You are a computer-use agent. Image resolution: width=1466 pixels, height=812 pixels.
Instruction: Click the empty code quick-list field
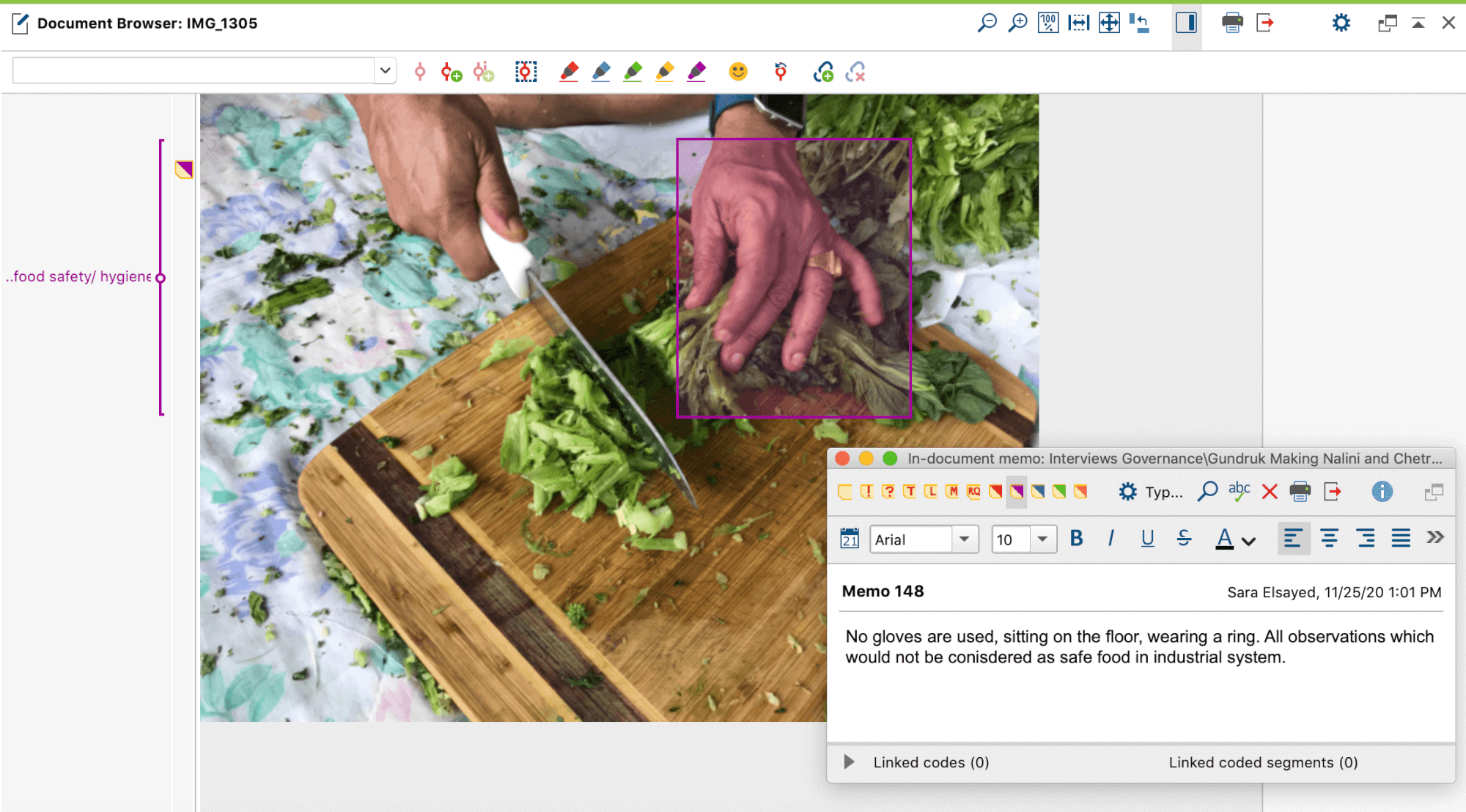pos(194,70)
